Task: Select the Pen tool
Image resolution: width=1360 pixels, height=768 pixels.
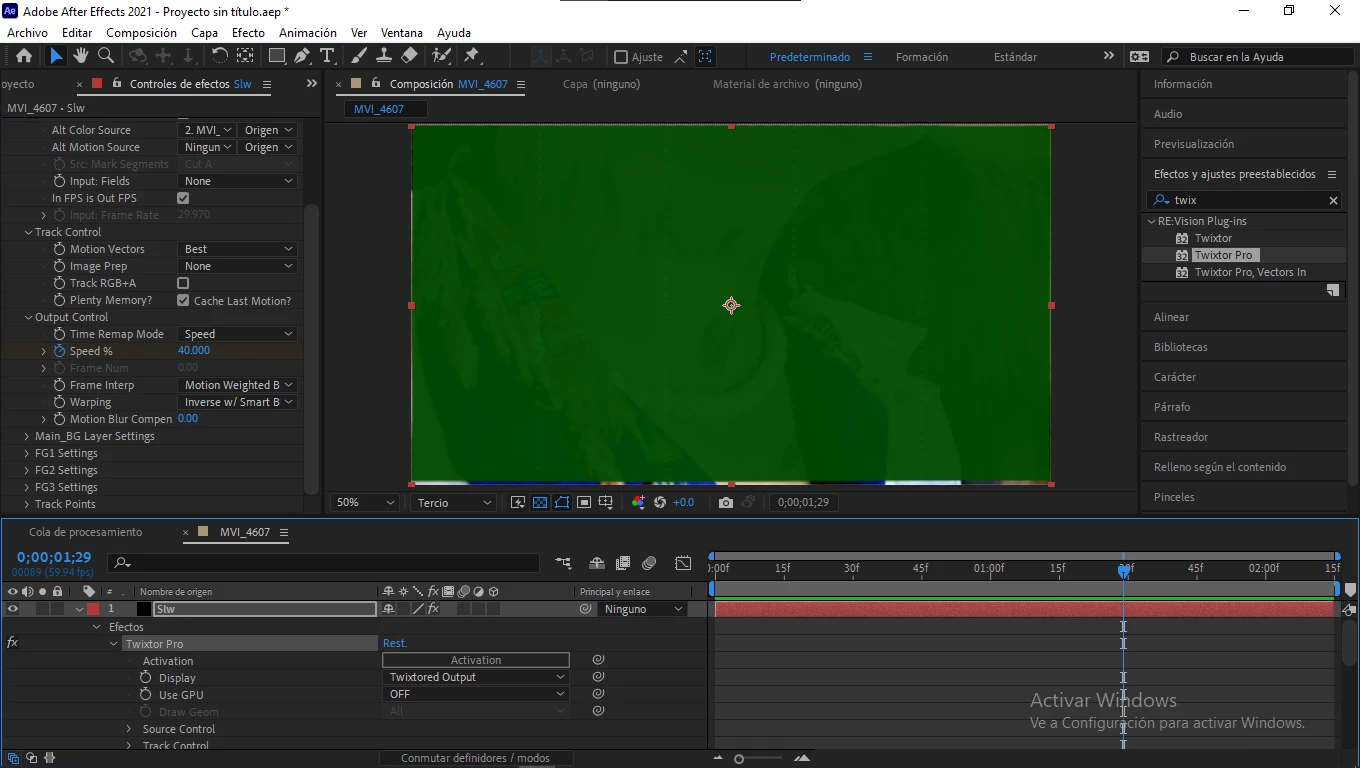Action: coord(302,56)
